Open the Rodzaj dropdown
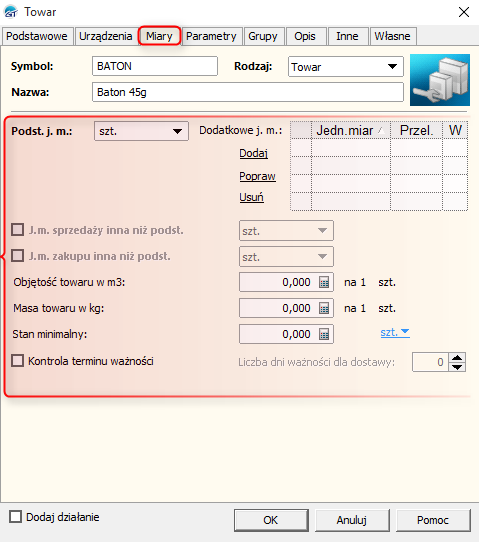The height and width of the screenshot is (542, 479). [x=392, y=67]
